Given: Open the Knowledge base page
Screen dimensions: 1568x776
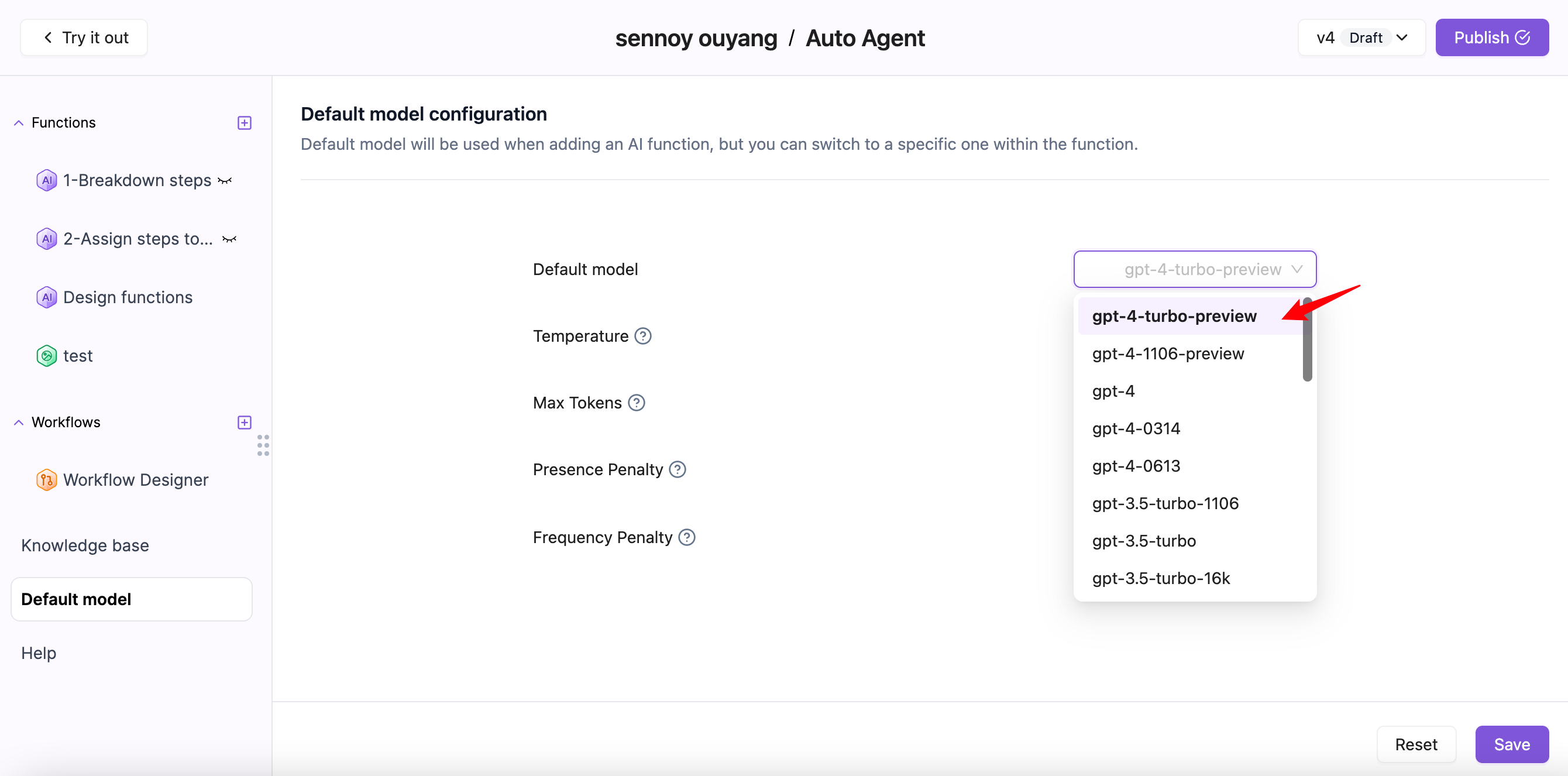Looking at the screenshot, I should pos(85,545).
